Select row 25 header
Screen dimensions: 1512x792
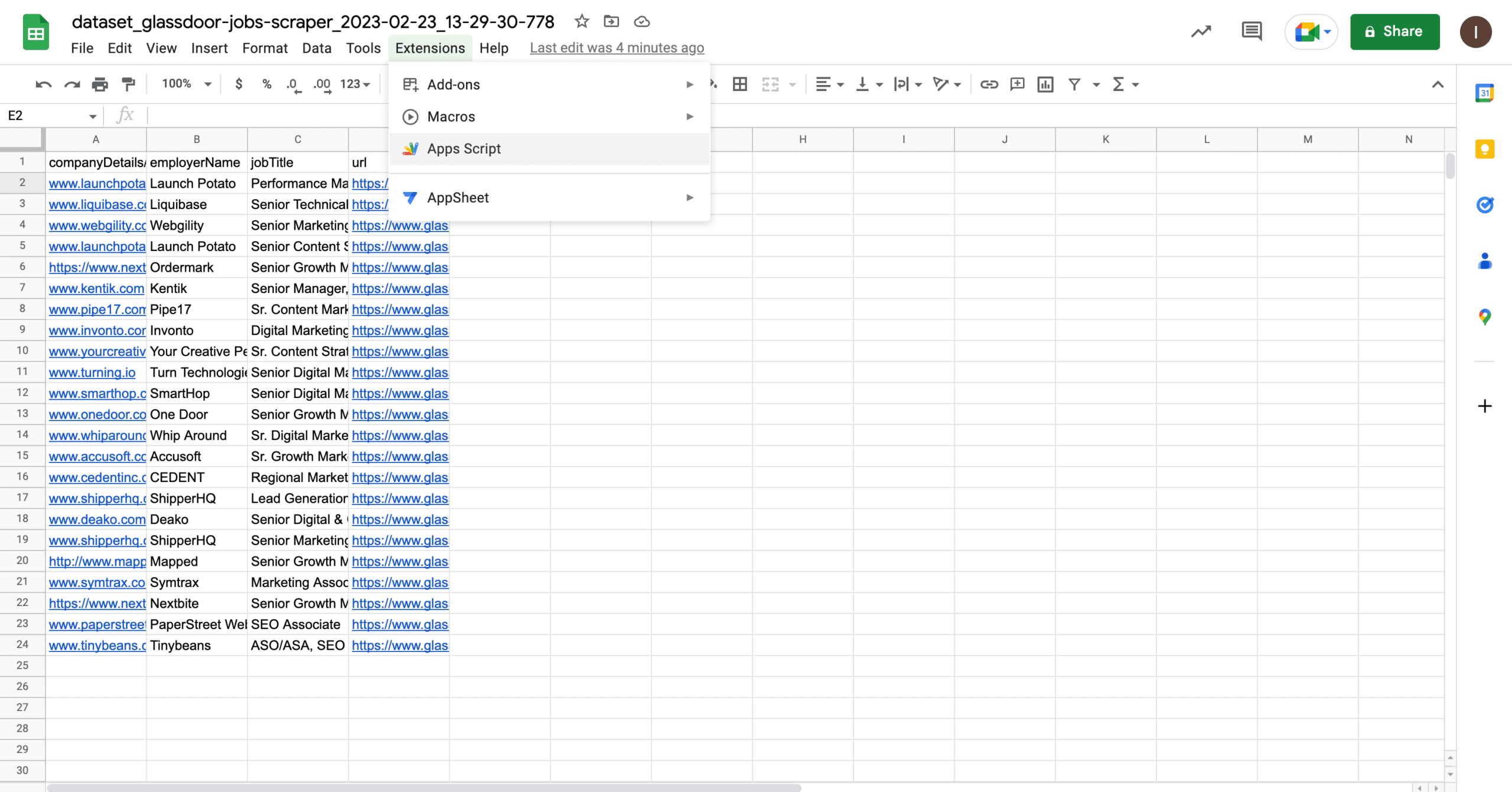click(x=22, y=666)
